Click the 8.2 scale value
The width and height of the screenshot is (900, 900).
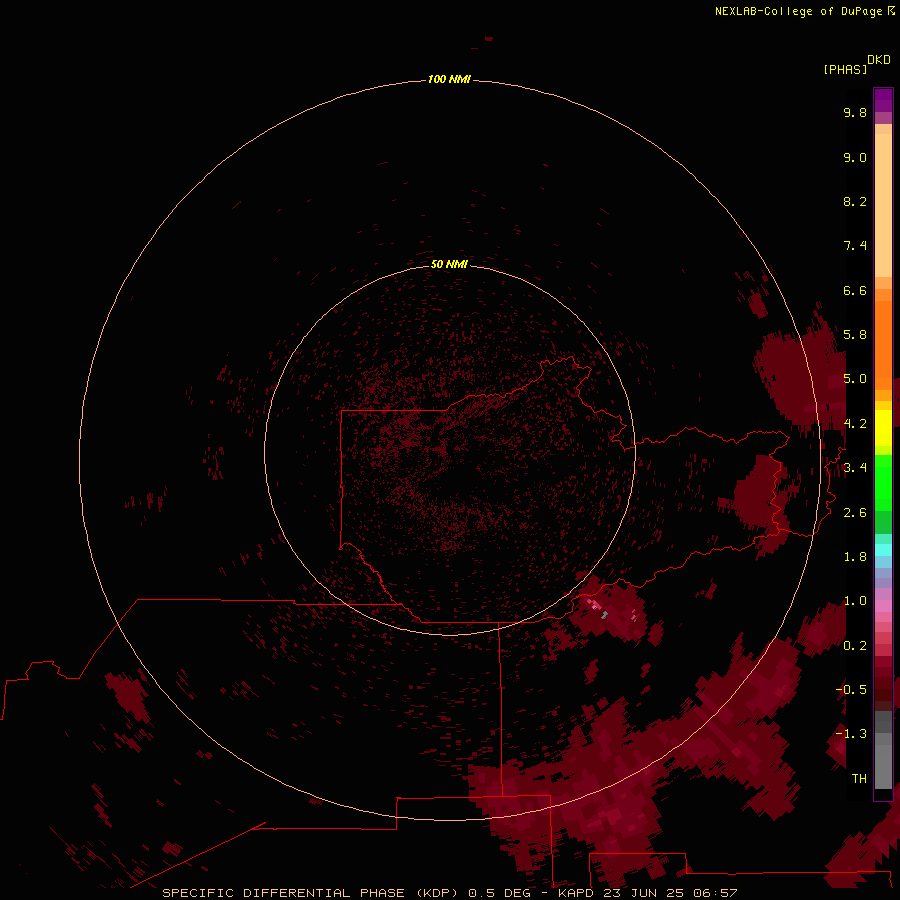[x=855, y=202]
